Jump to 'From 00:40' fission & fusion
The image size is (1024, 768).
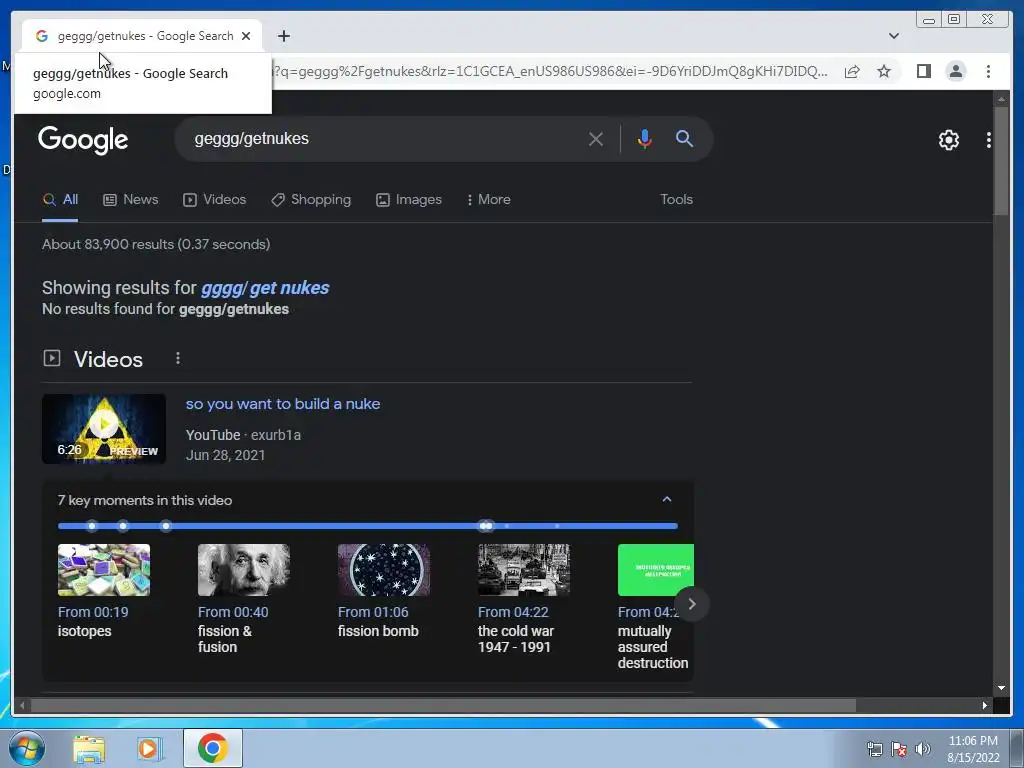click(233, 612)
